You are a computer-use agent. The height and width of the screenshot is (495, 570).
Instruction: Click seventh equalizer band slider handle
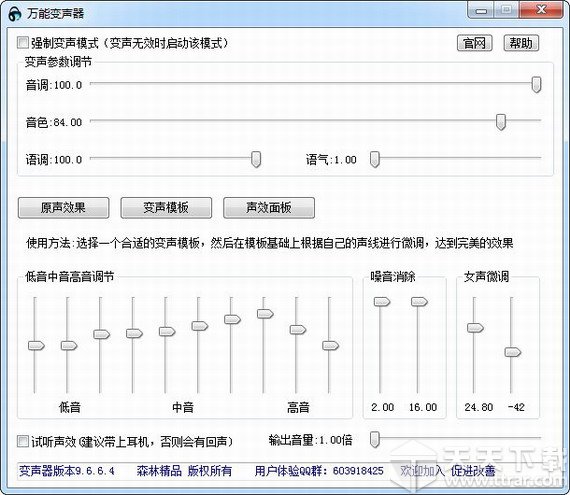tap(233, 319)
